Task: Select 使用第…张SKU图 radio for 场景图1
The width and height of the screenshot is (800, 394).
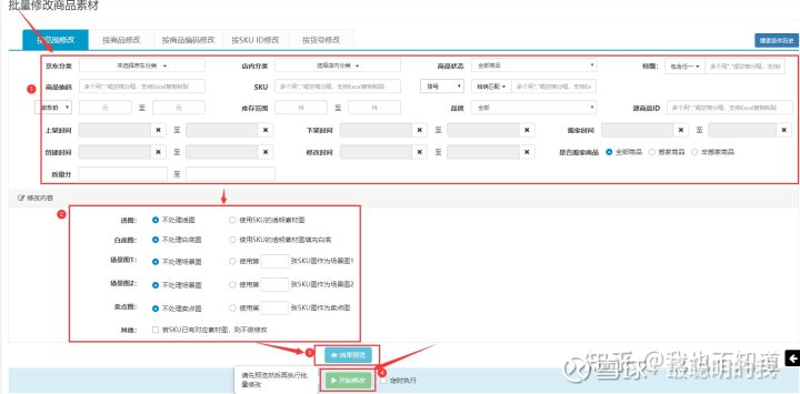Action: (233, 261)
